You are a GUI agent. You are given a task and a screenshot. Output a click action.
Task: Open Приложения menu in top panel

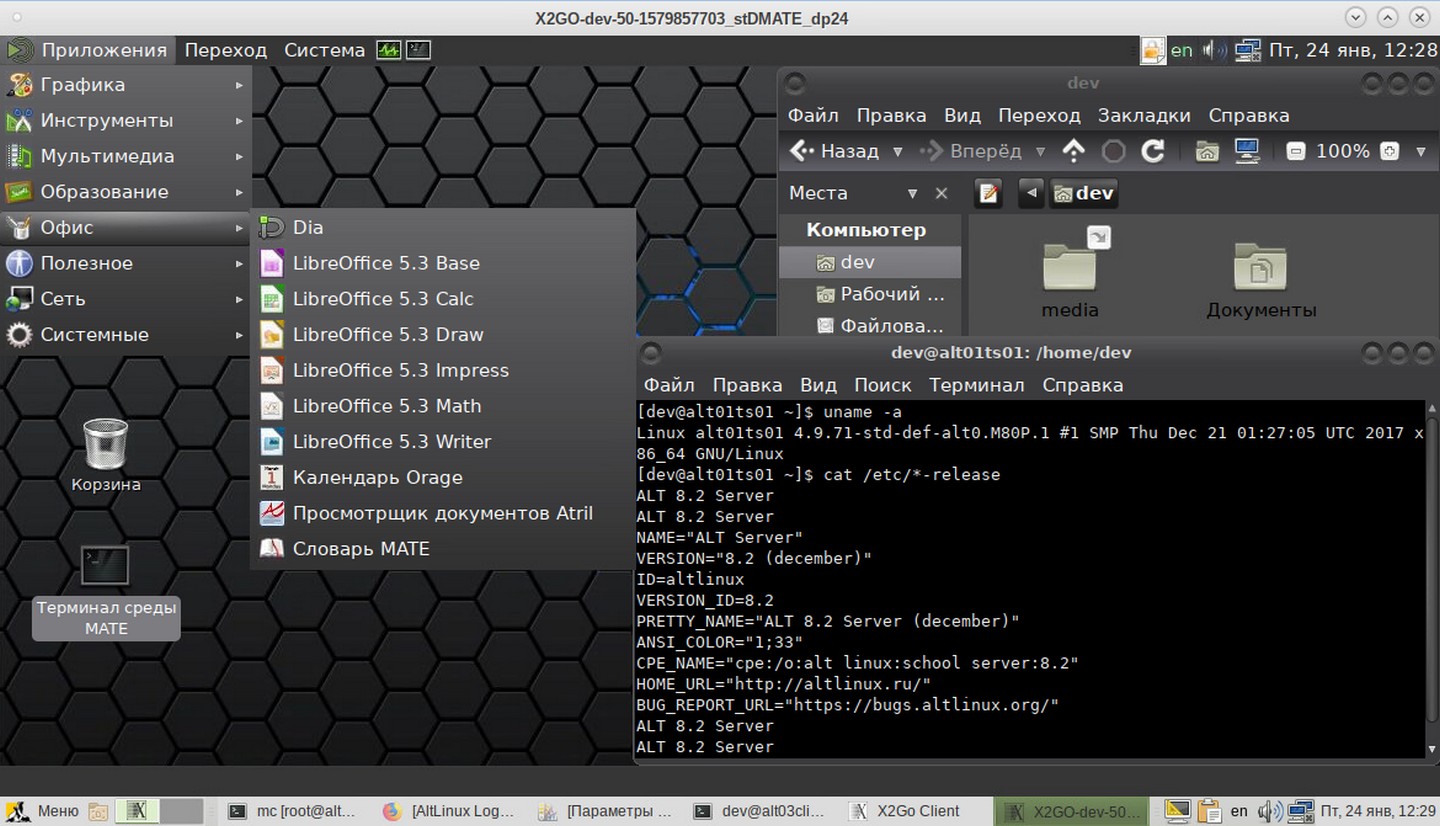click(x=89, y=49)
